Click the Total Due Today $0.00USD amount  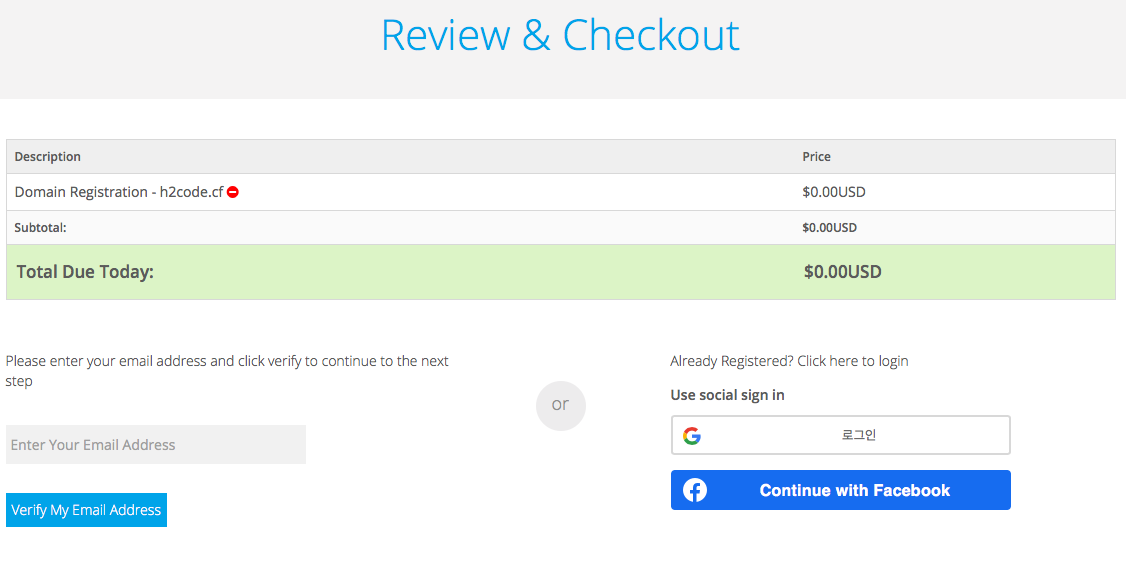(842, 272)
